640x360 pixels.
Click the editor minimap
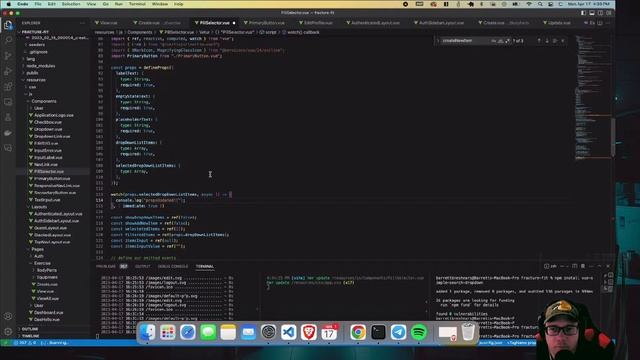[592, 97]
